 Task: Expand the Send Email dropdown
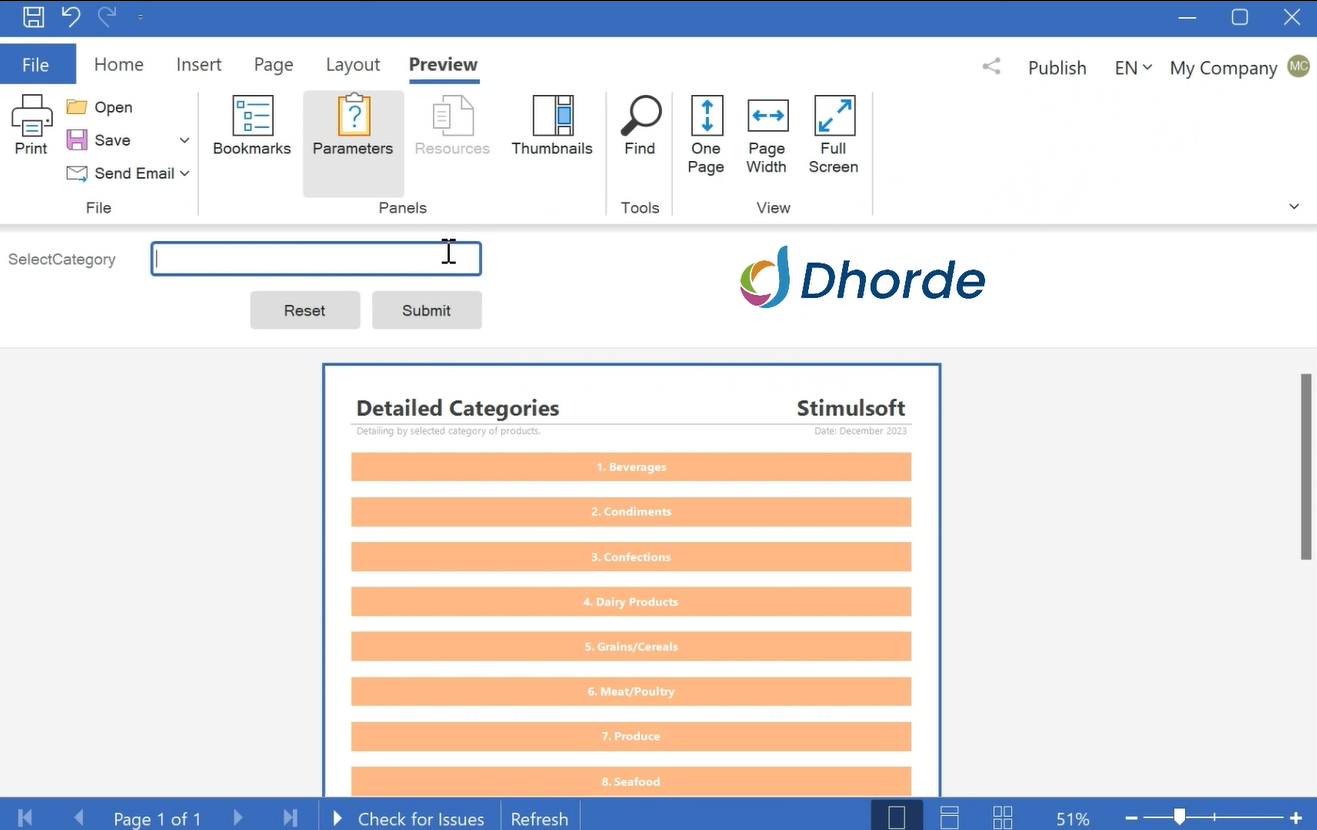coord(184,173)
